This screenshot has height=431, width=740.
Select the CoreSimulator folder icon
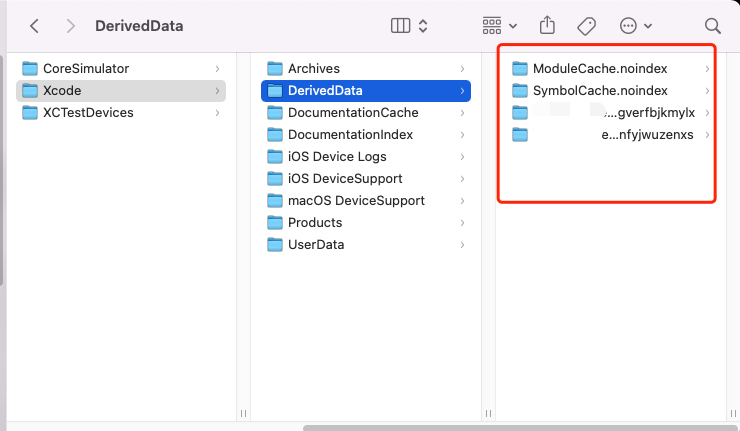click(30, 68)
